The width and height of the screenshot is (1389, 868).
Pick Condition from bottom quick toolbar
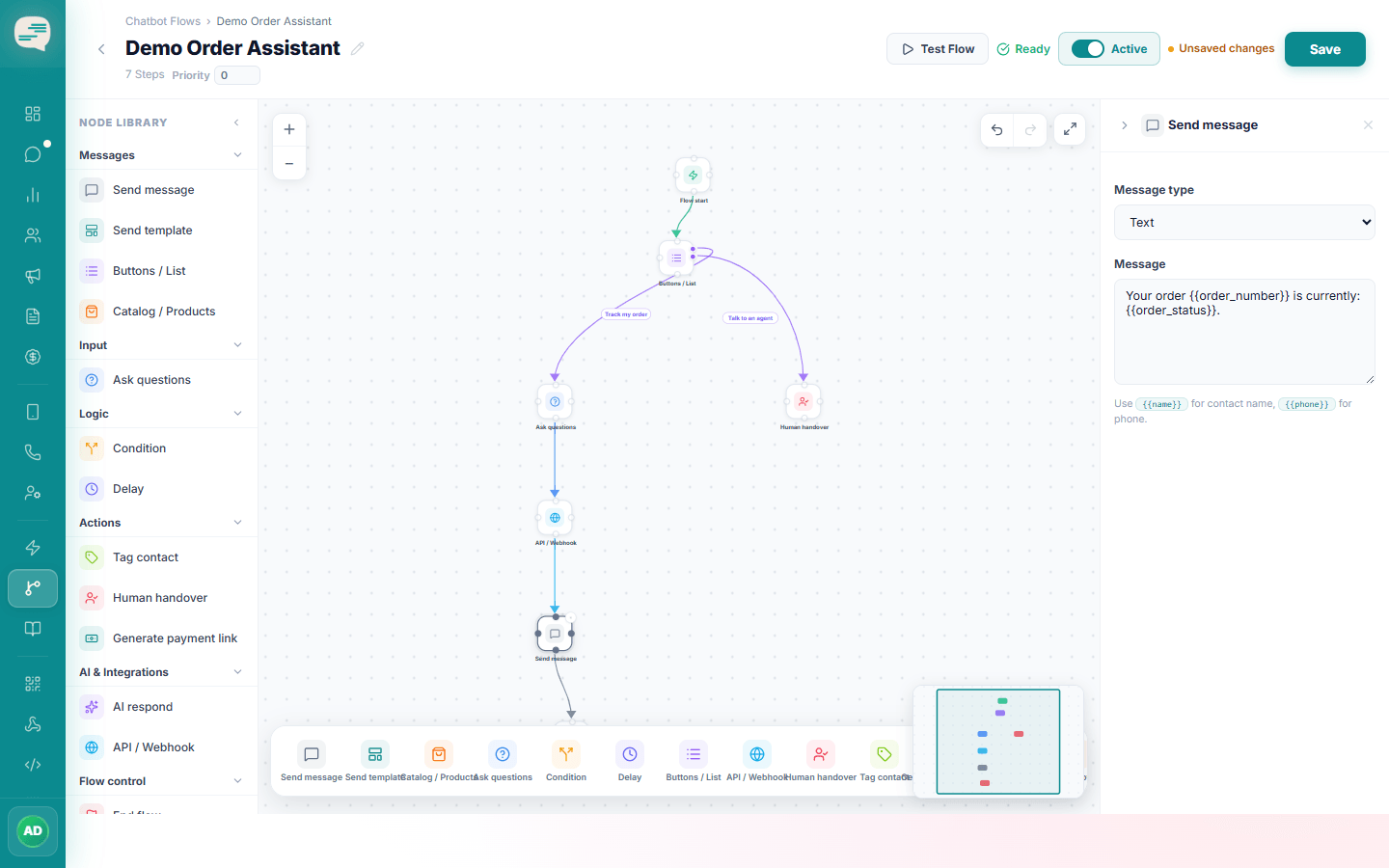566,761
